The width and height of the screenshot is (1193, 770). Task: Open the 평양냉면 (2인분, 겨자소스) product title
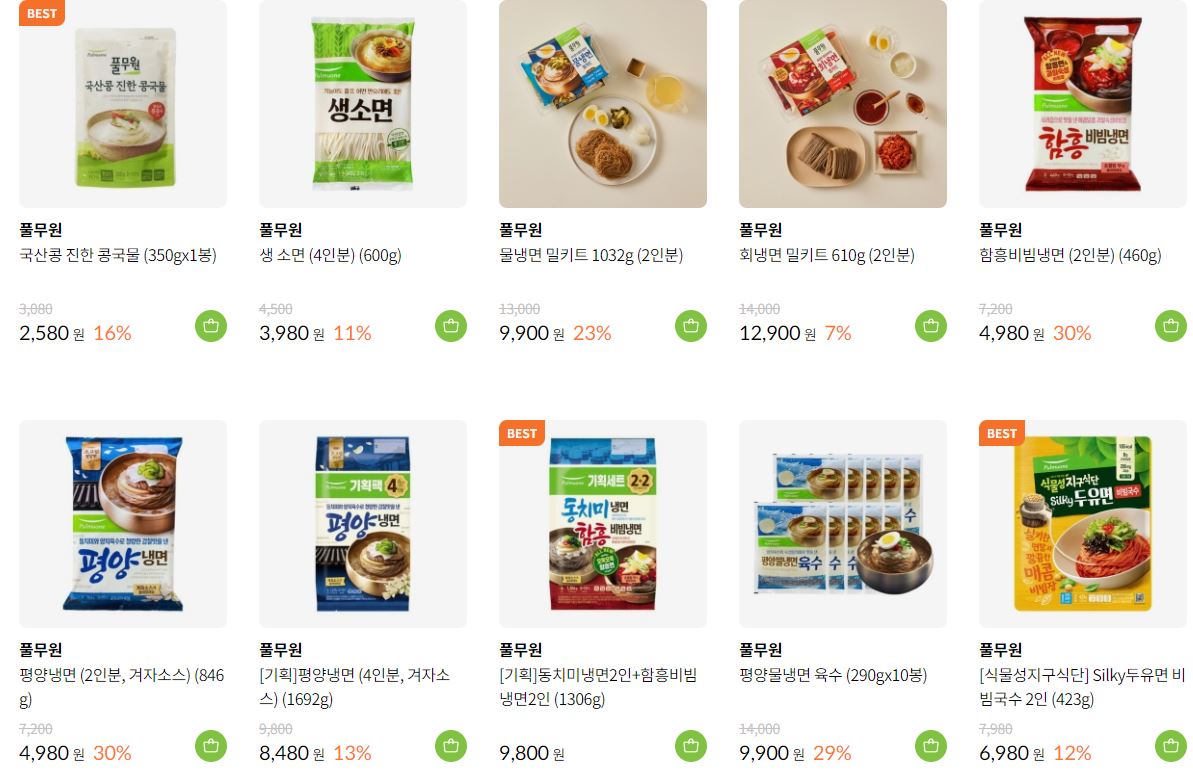[122, 687]
